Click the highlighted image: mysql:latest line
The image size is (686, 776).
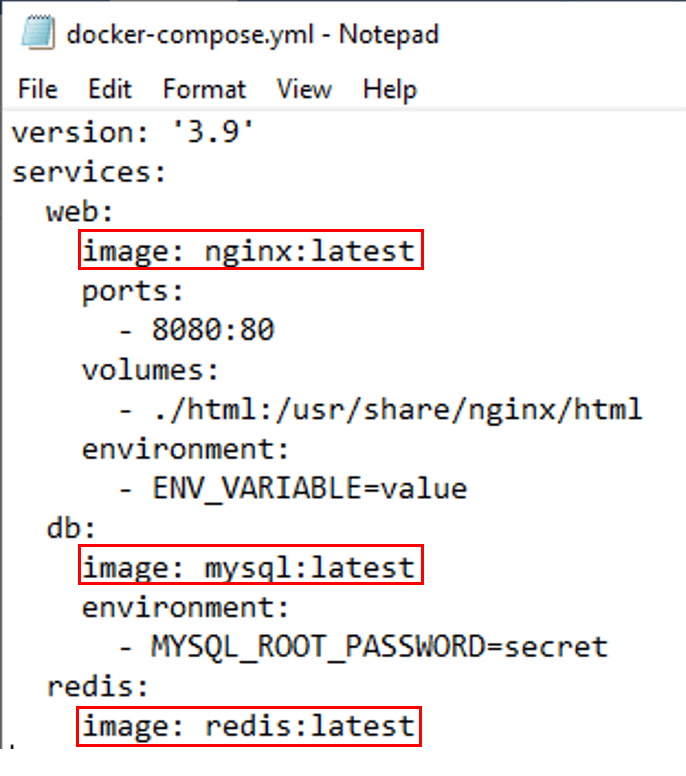tap(250, 565)
